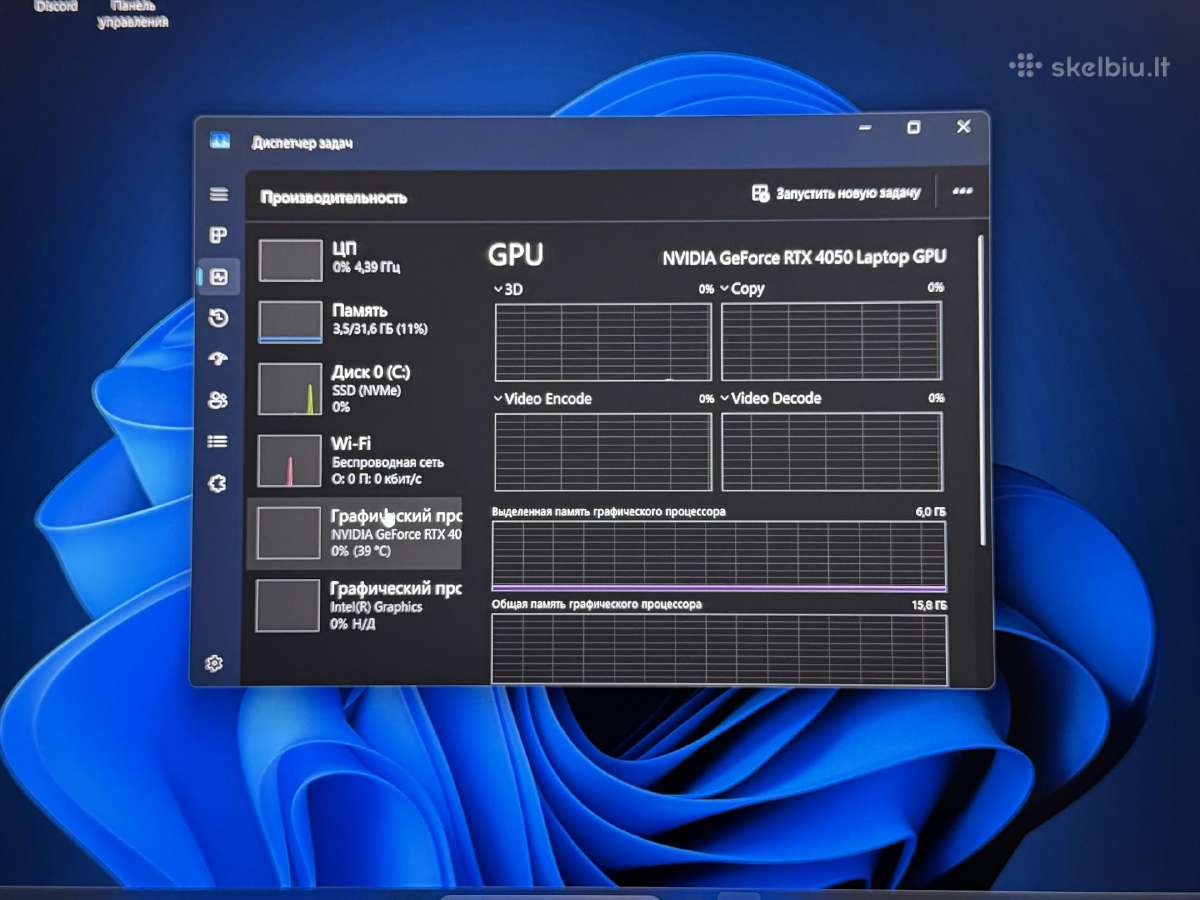Screen dimensions: 1200x900
Task: Select the Intel(R) Graphics processor item
Action: pos(355,605)
